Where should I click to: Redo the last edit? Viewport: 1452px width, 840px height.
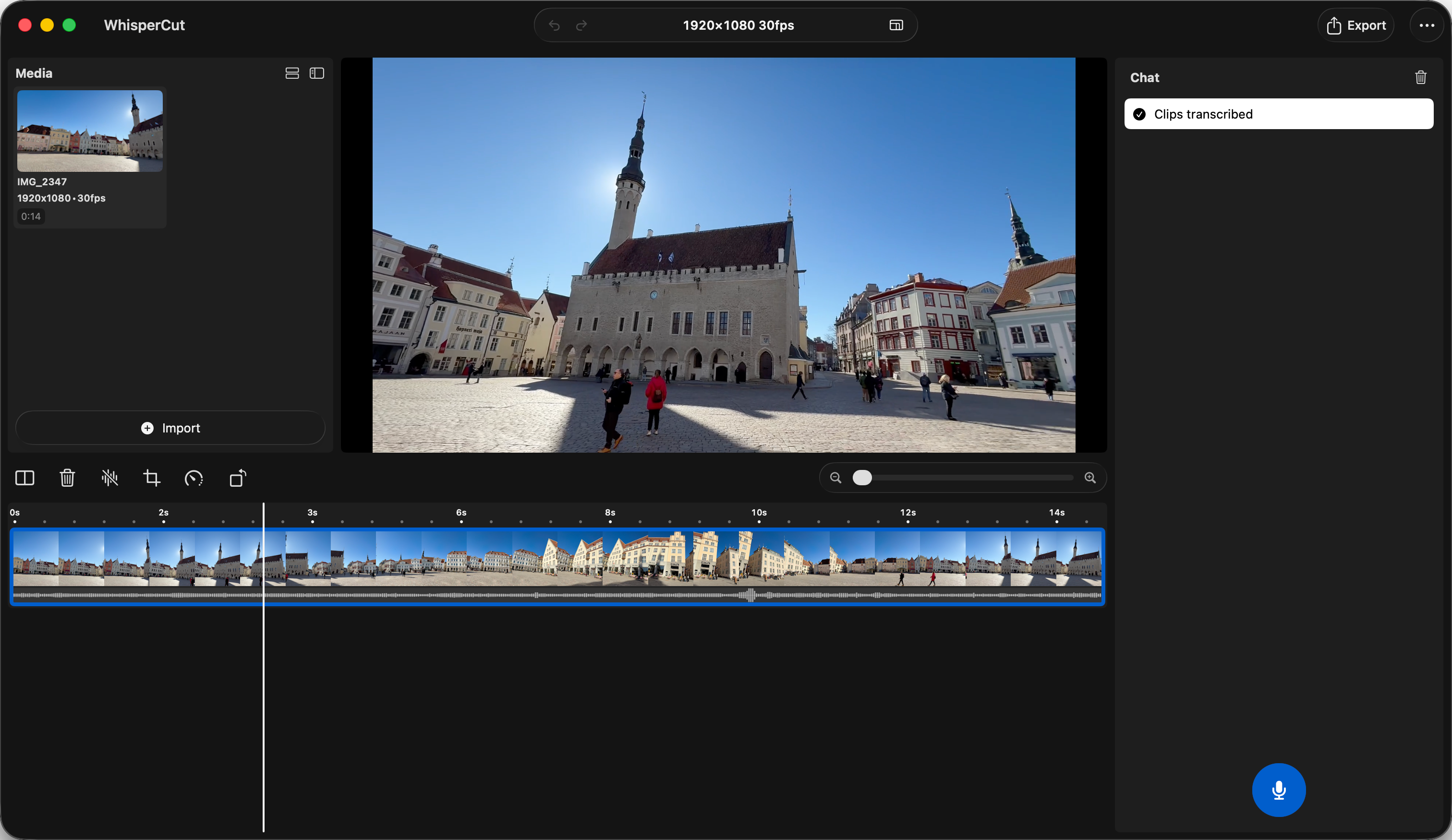[x=581, y=25]
